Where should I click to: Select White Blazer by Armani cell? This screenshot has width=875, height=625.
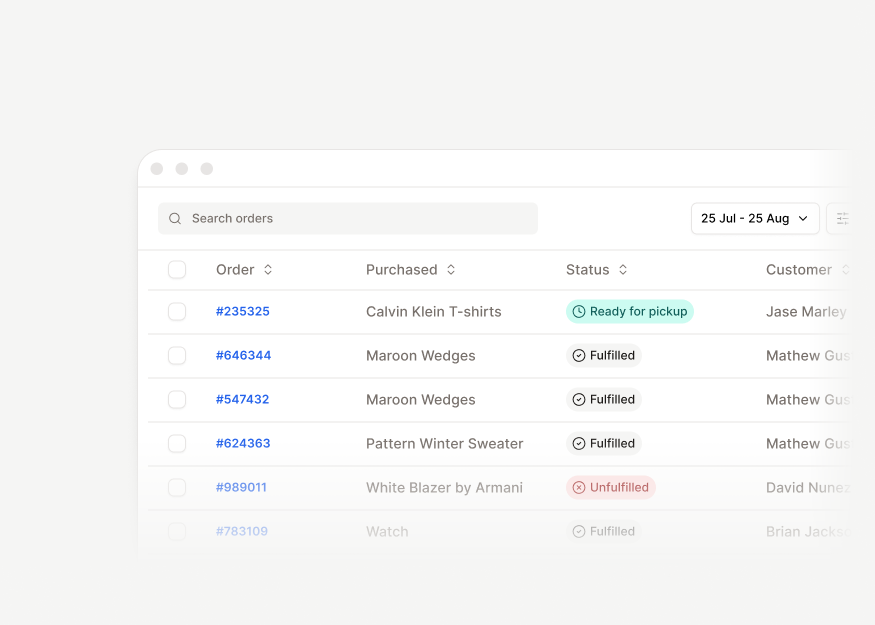pyautogui.click(x=444, y=487)
